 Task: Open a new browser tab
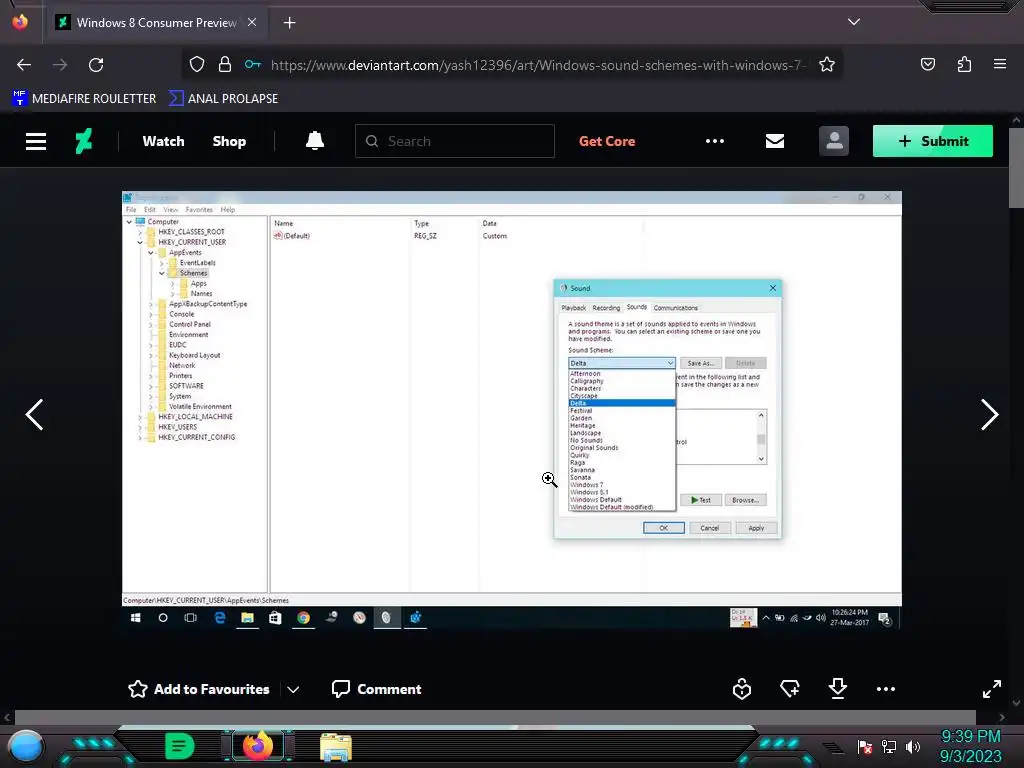point(289,23)
